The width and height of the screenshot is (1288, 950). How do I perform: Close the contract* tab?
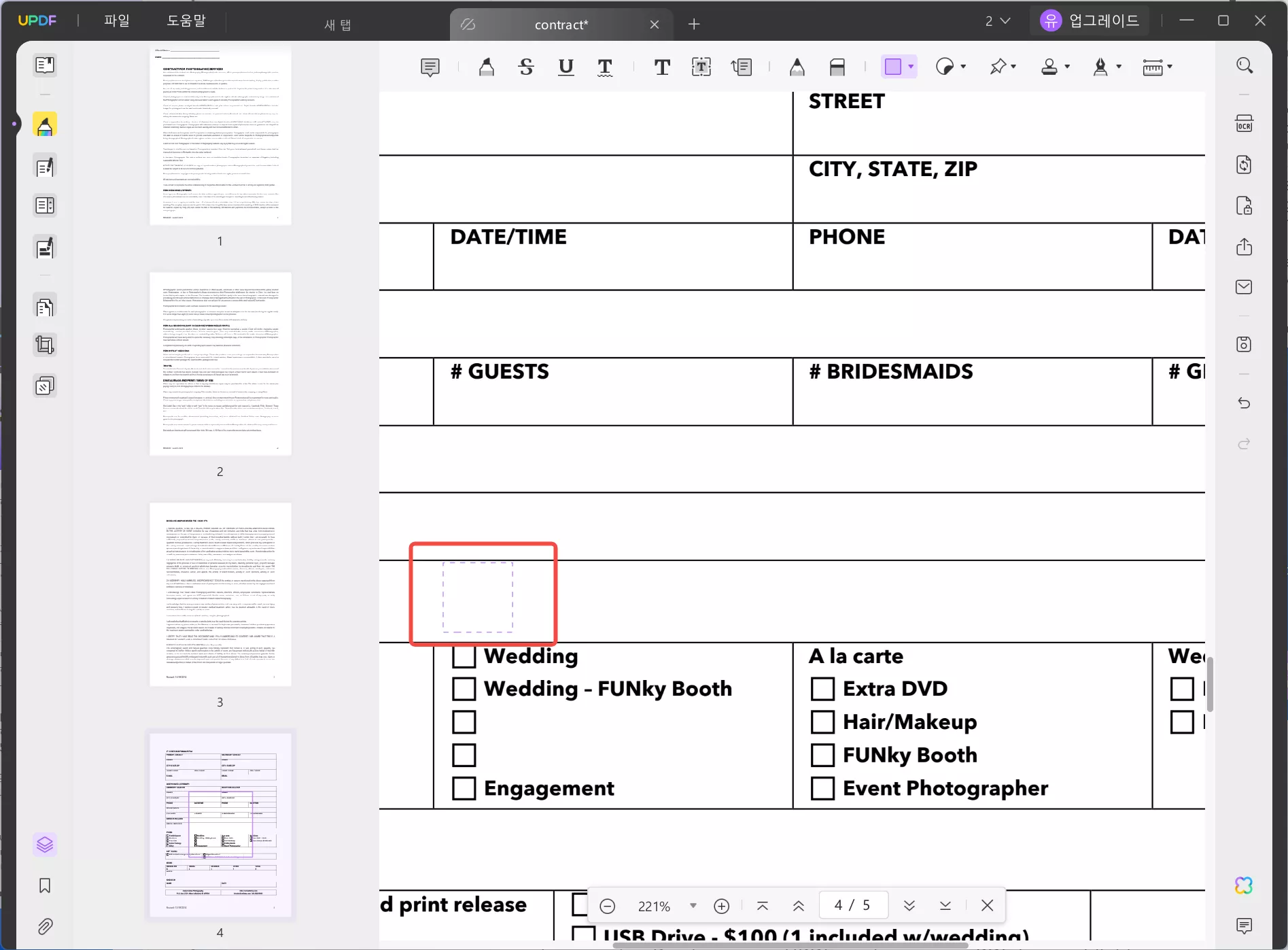(655, 24)
